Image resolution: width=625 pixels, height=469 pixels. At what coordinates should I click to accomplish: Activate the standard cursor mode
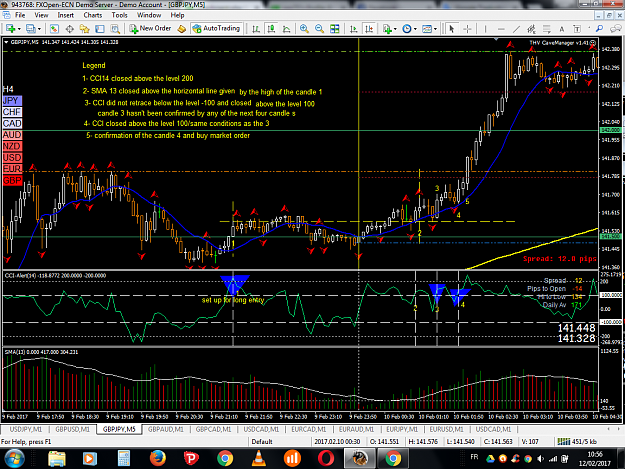pos(452,29)
